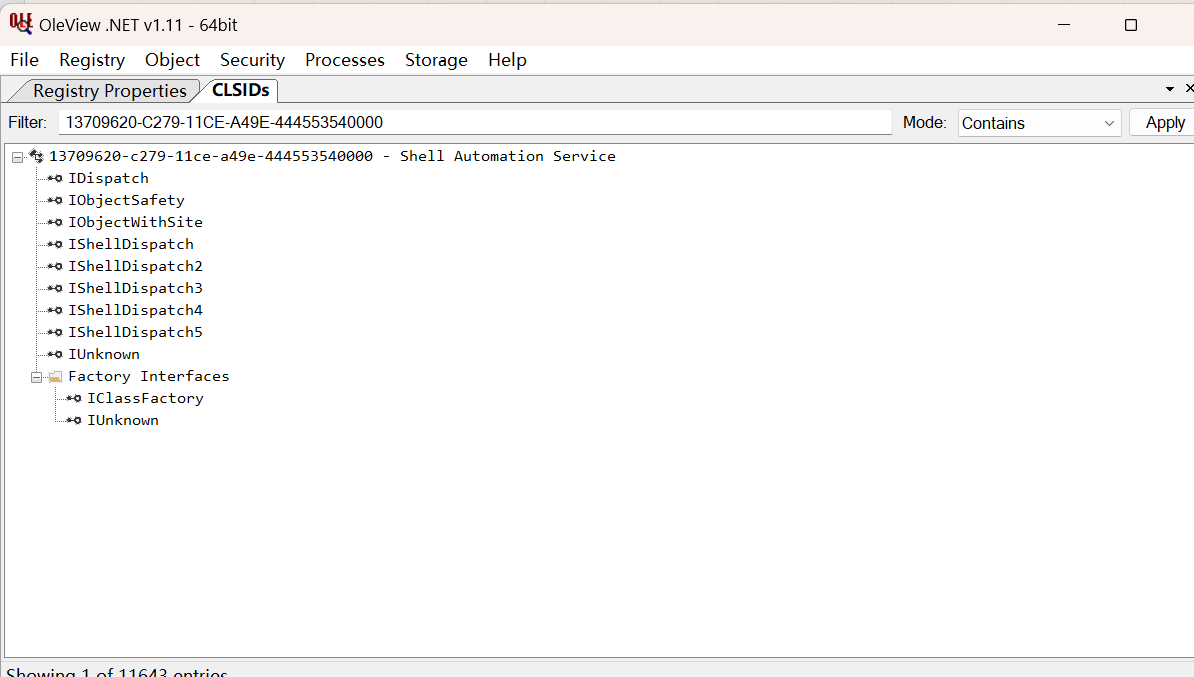Click the interface icon beside IClassFactory
Image resolution: width=1194 pixels, height=677 pixels.
(75, 398)
